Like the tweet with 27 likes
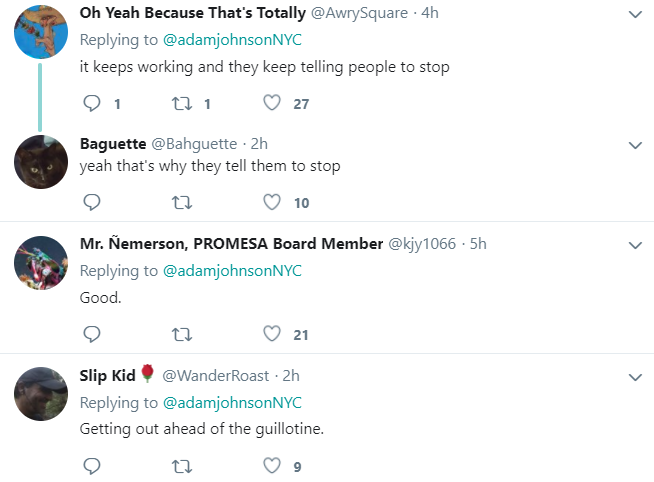Image resolution: width=654 pixels, height=482 pixels. 272,103
